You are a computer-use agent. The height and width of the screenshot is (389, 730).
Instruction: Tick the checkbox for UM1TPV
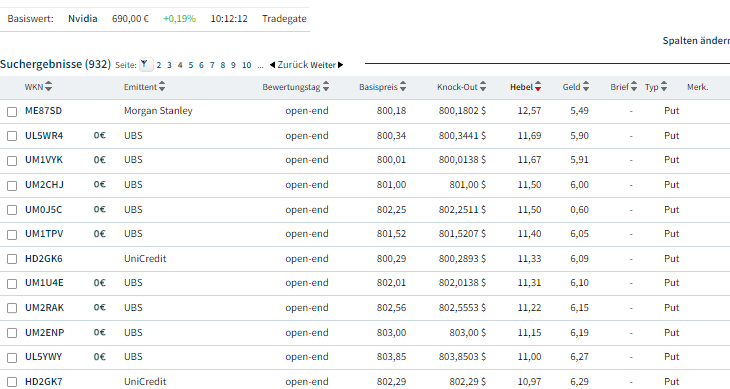12,235
